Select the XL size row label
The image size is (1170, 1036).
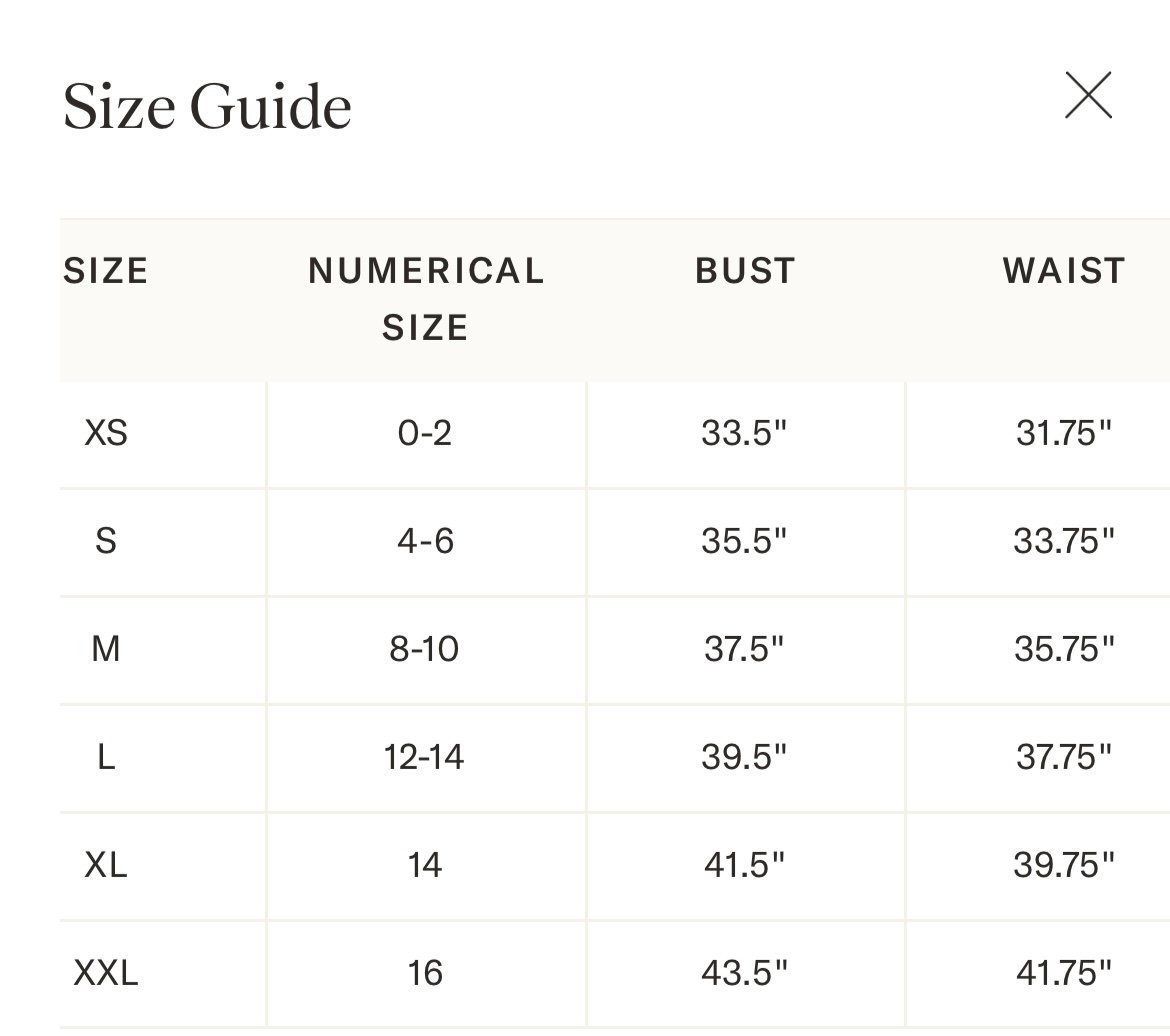(106, 865)
